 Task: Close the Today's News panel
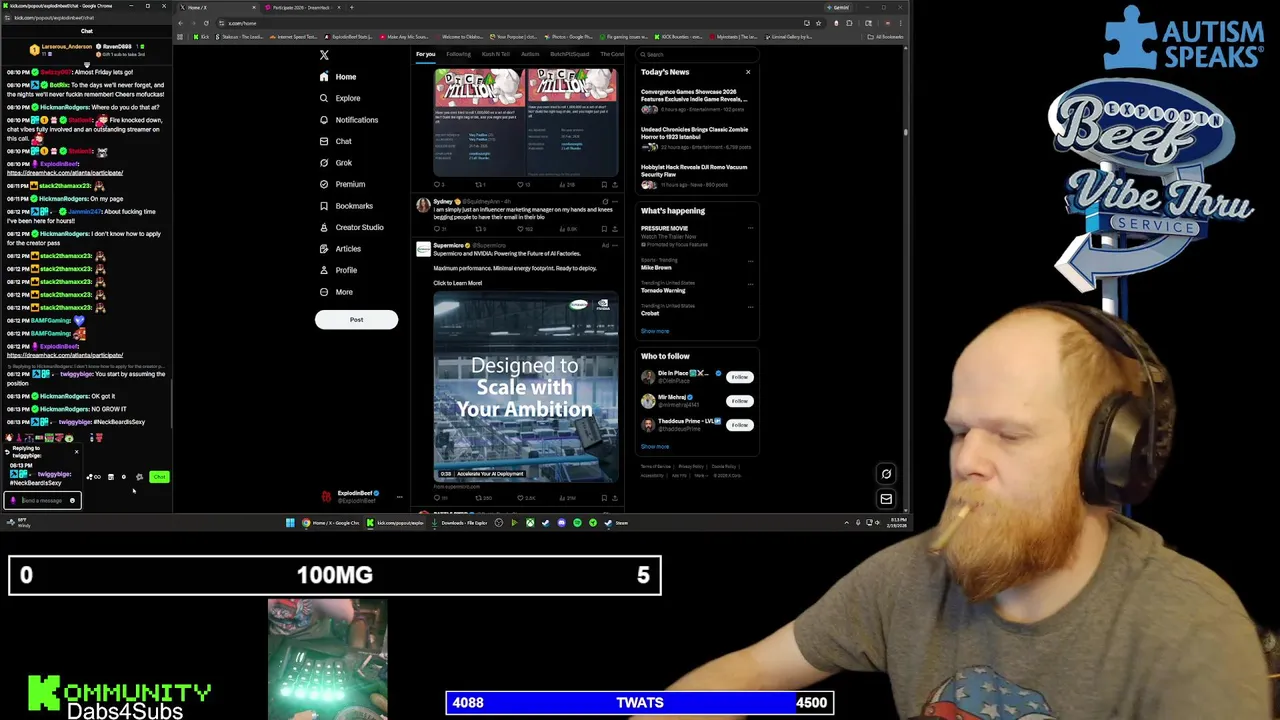coord(747,72)
